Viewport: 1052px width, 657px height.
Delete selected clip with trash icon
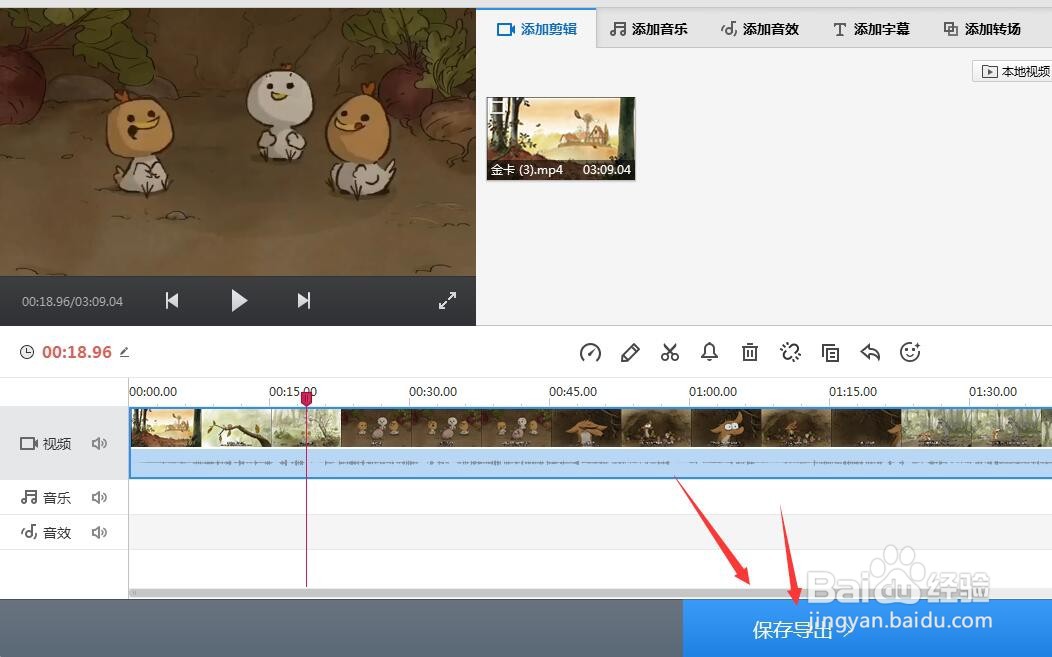(x=750, y=352)
